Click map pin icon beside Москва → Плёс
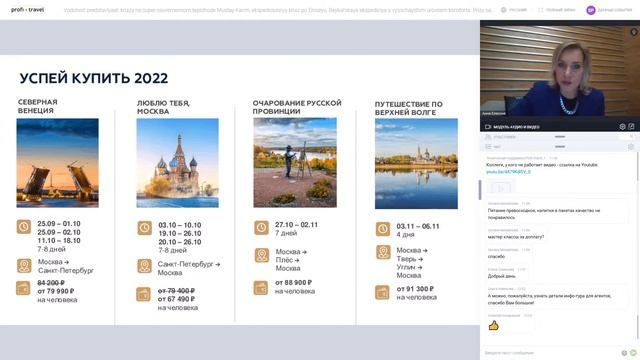This screenshot has height=360, width=640. click(262, 255)
